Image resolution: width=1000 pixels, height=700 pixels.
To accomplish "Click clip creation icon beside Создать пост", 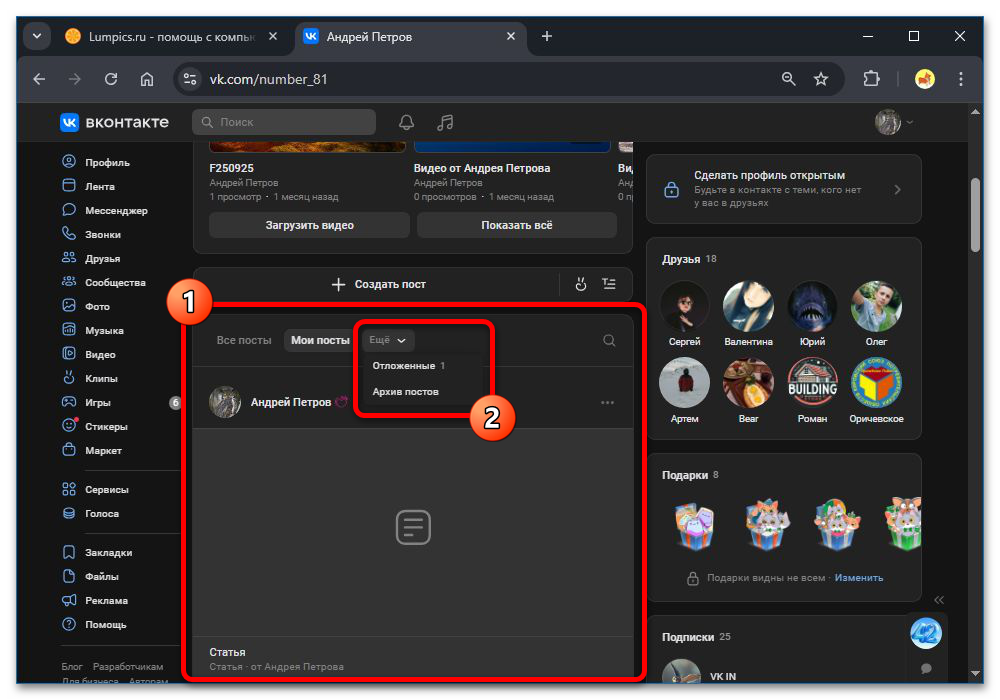I will coord(580,284).
